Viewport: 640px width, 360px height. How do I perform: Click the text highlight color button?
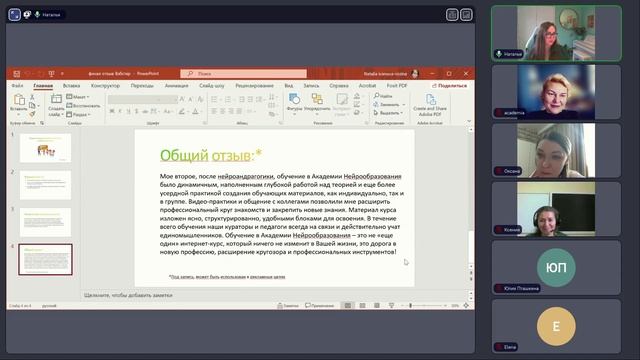click(182, 111)
